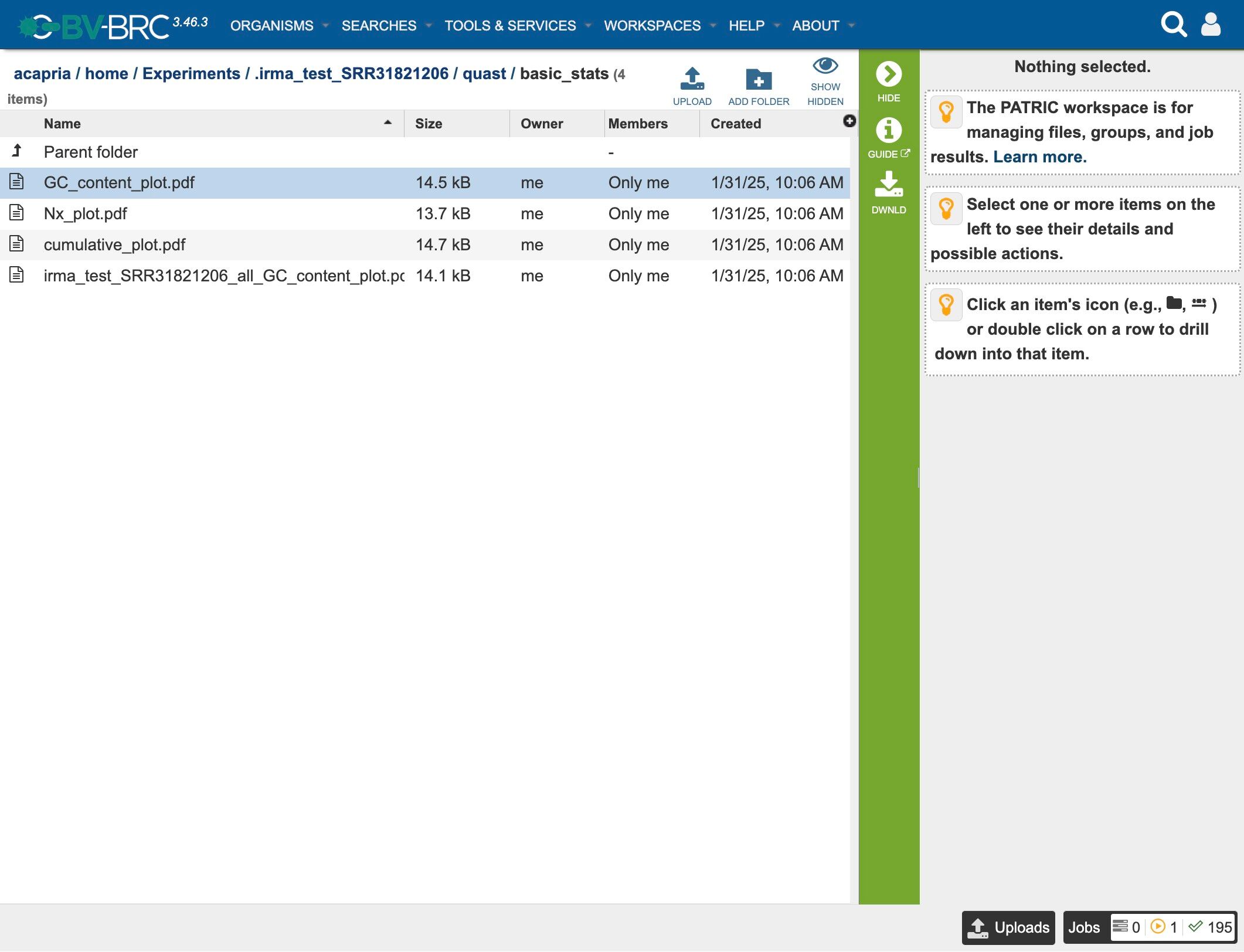The image size is (1244, 952).
Task: Toggle the Name column sort arrow
Action: click(x=388, y=123)
